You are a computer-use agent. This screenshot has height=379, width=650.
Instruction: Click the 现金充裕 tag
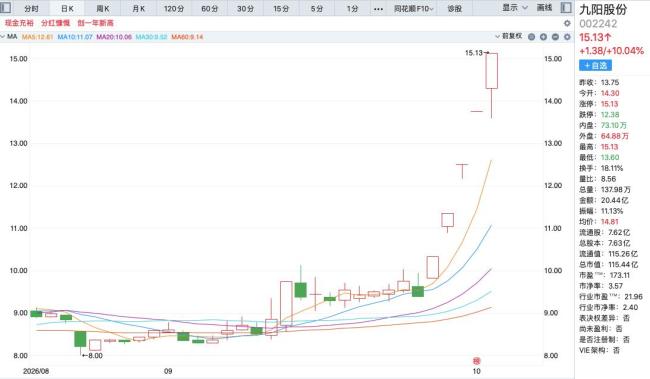pyautogui.click(x=19, y=23)
